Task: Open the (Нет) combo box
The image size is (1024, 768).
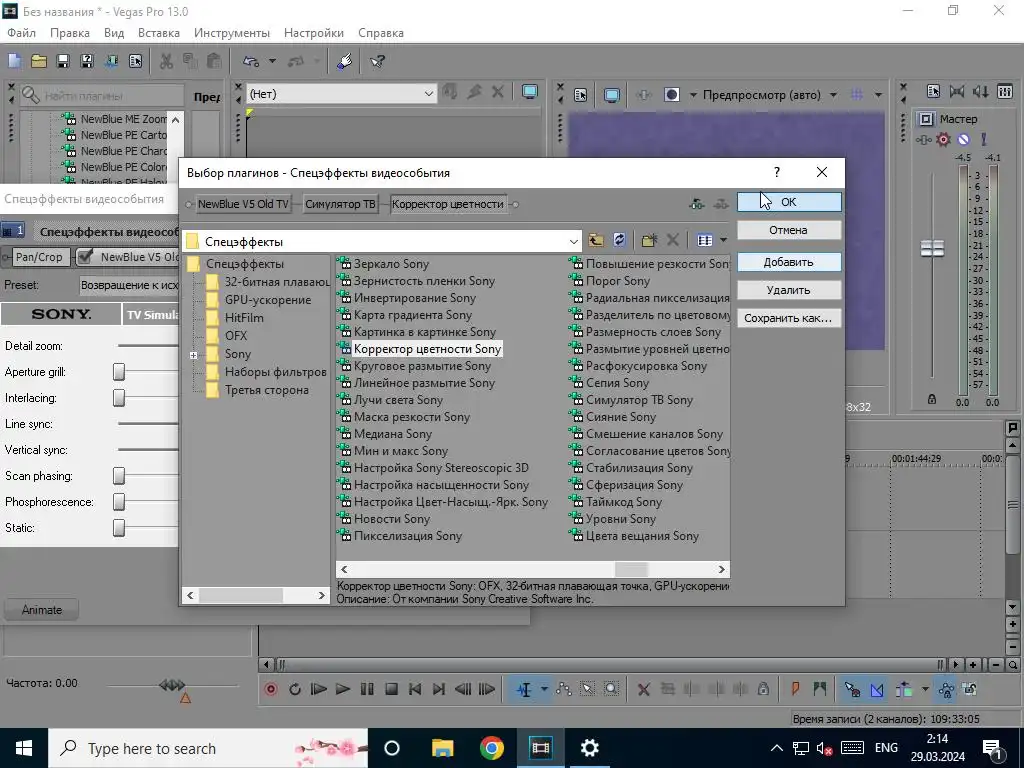Action: (342, 94)
